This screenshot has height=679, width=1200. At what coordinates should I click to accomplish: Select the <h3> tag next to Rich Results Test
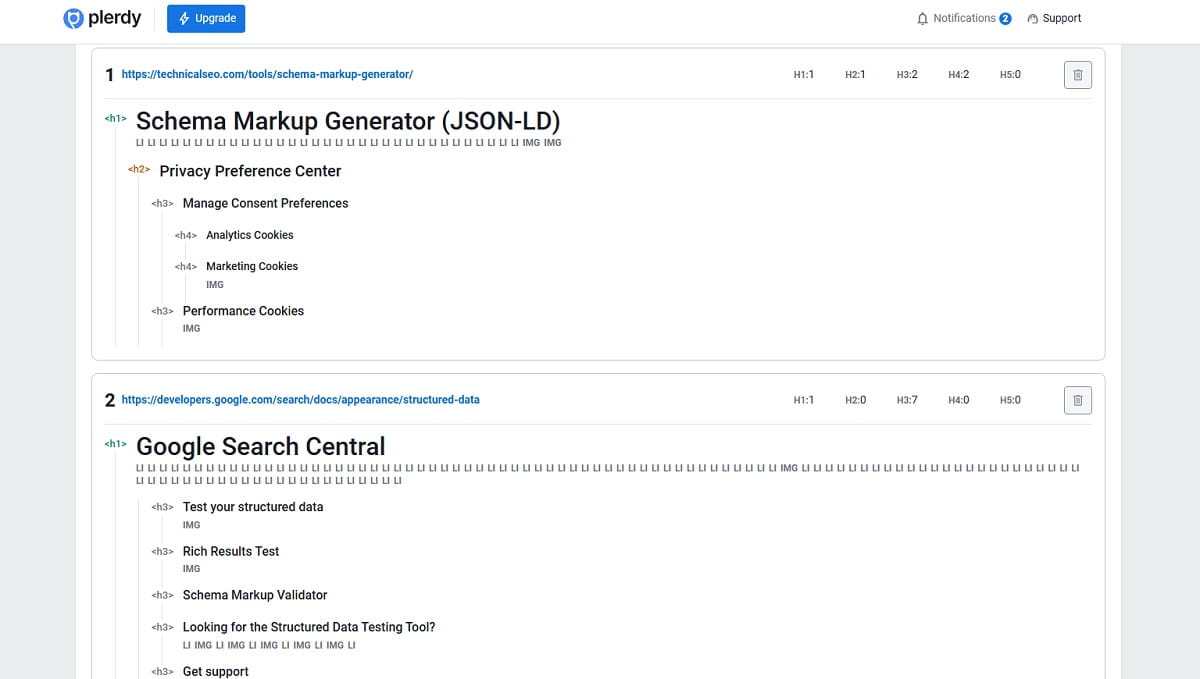point(162,551)
